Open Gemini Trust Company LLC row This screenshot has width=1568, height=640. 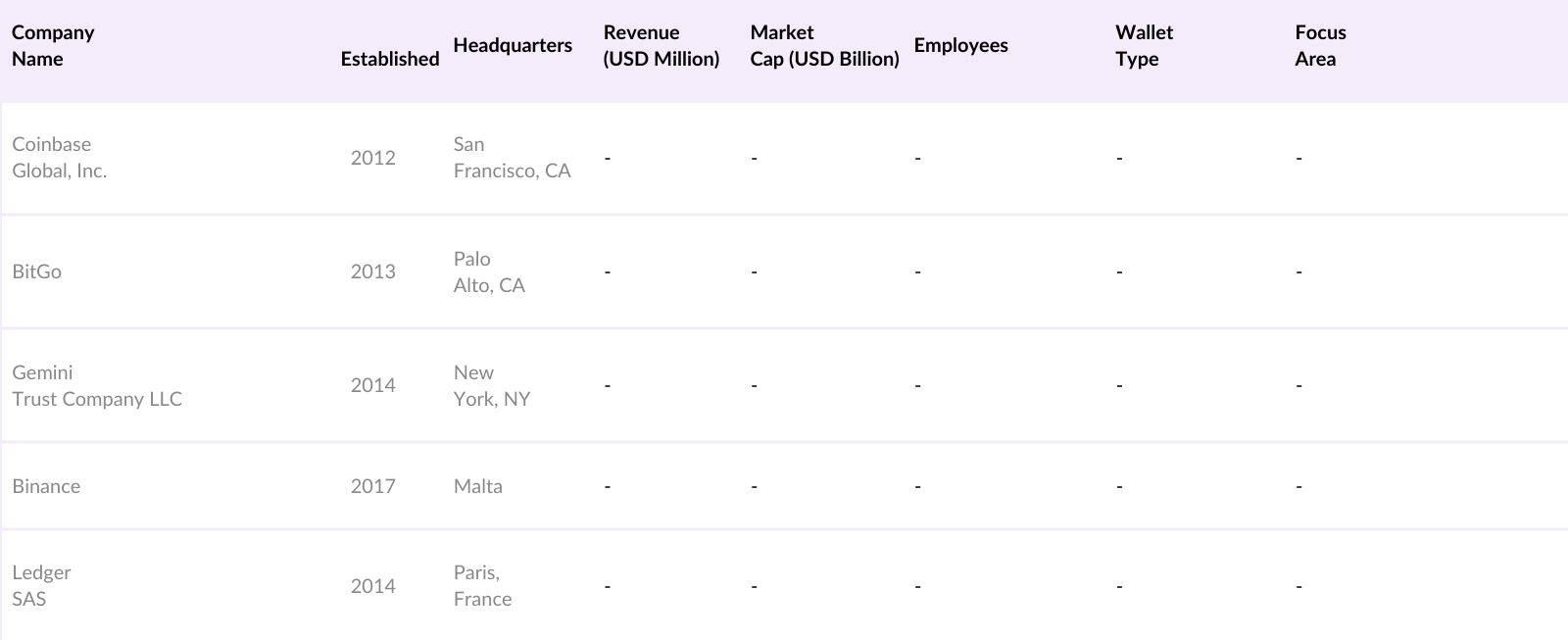tap(97, 385)
